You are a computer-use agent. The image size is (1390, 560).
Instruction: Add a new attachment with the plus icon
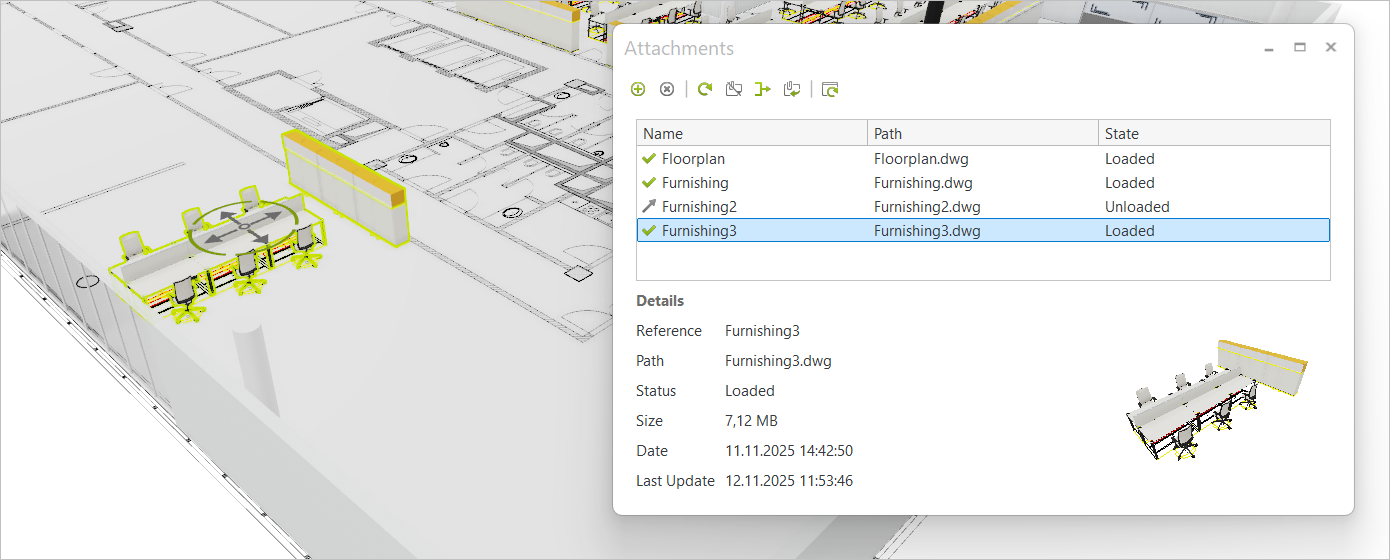click(x=638, y=89)
